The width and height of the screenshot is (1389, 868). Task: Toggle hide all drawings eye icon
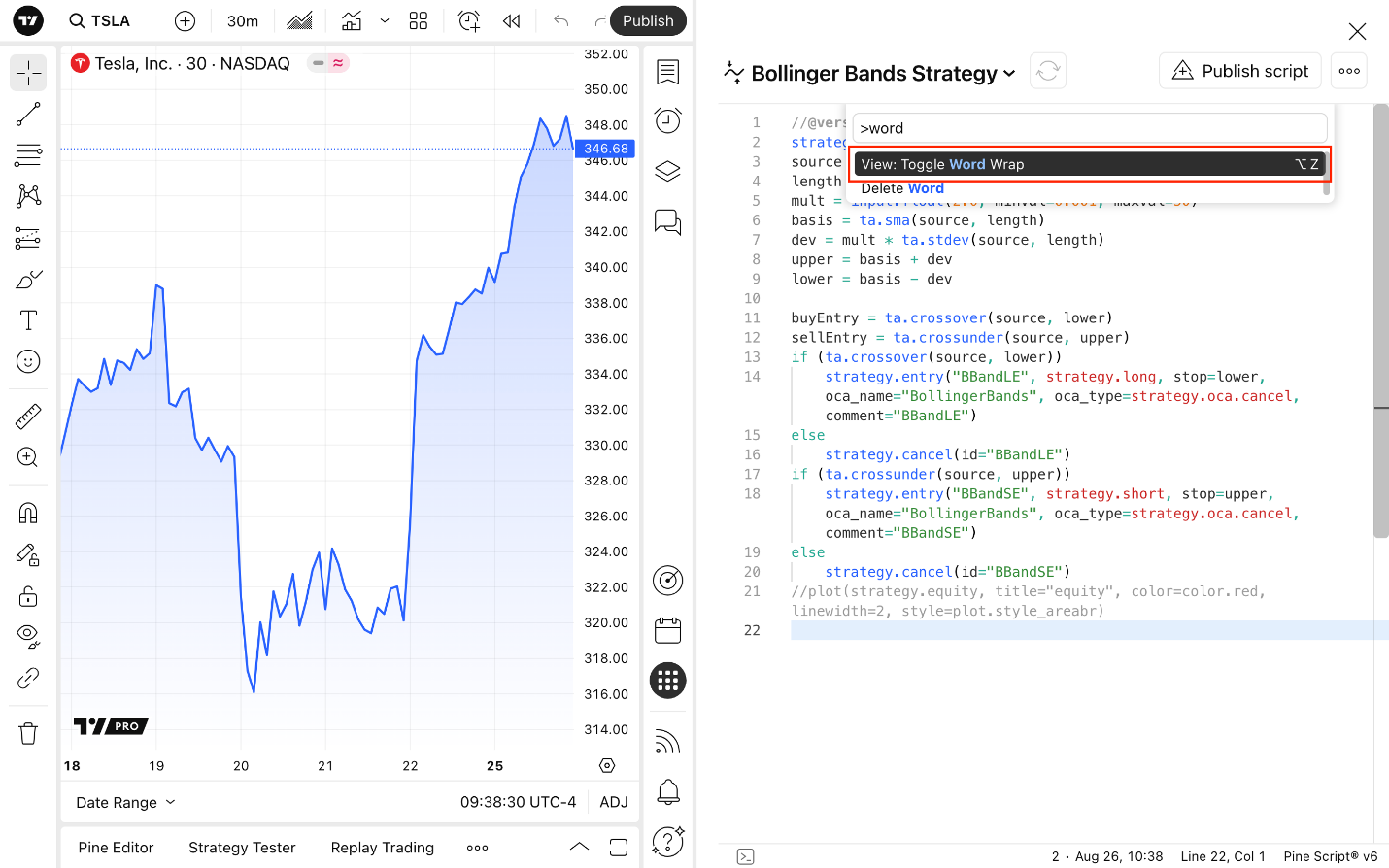[x=28, y=636]
